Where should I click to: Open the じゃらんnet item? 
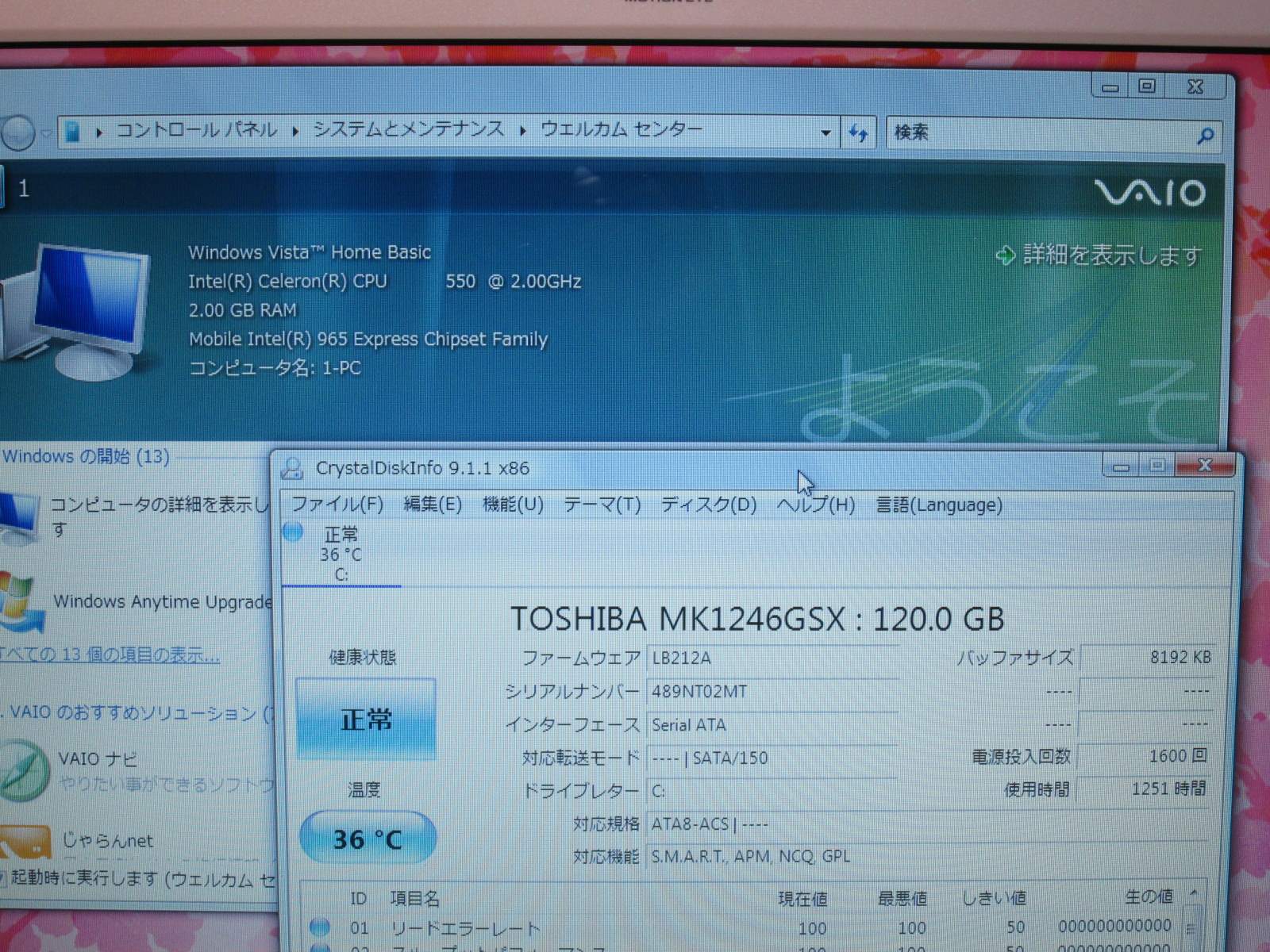[107, 840]
